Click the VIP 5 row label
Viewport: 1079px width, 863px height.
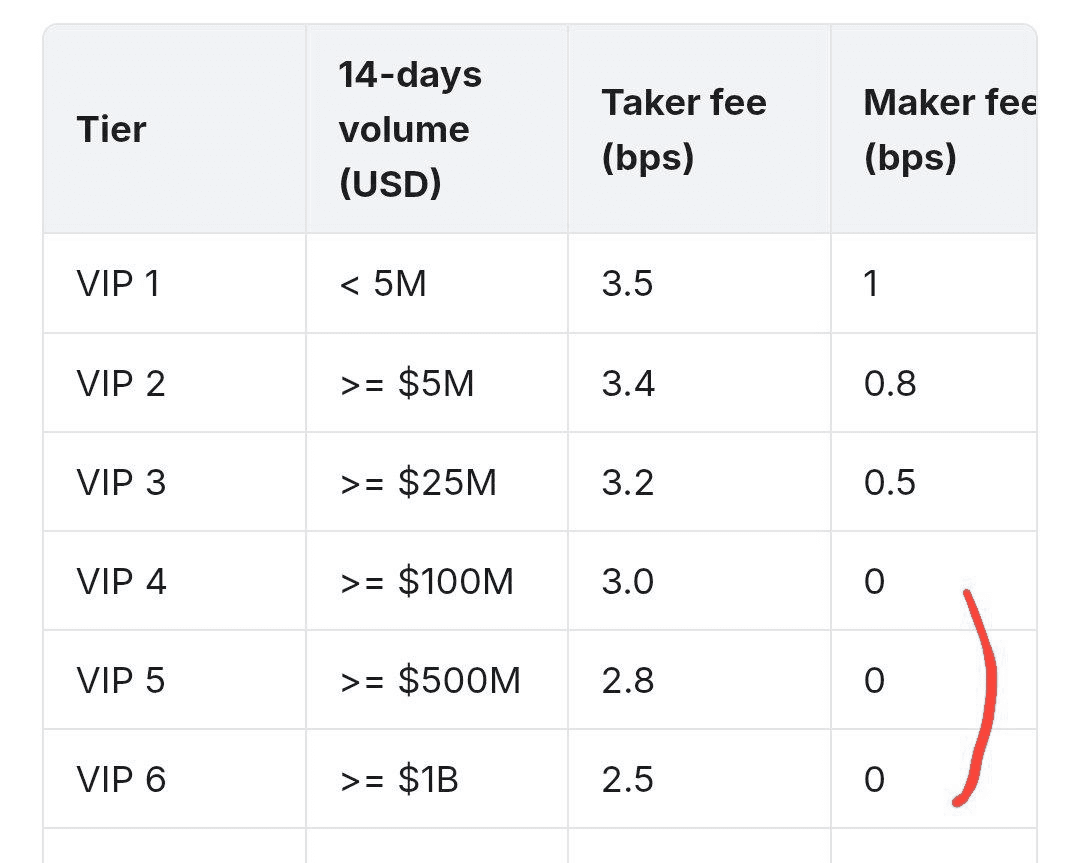click(x=120, y=680)
